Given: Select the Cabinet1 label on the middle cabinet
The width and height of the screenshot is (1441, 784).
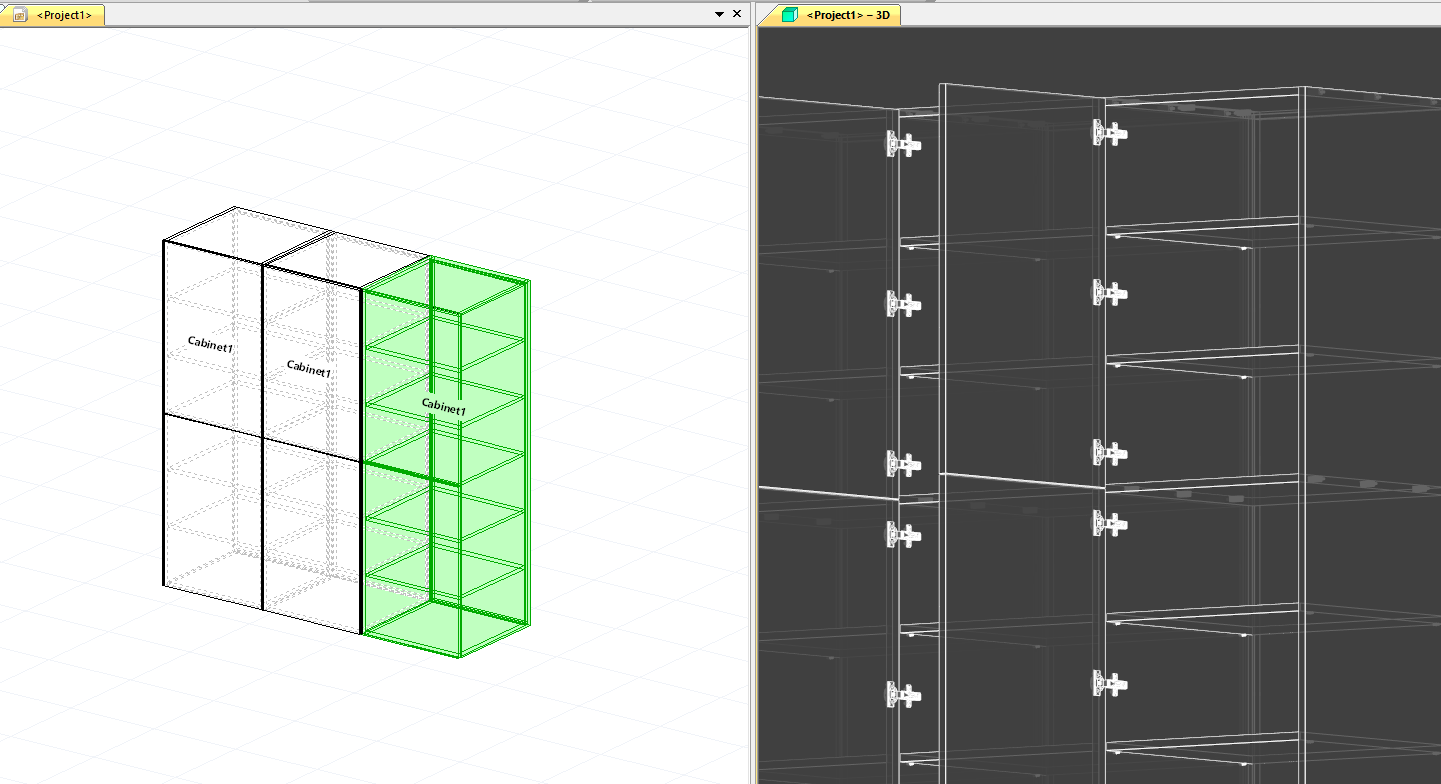Looking at the screenshot, I should (309, 369).
